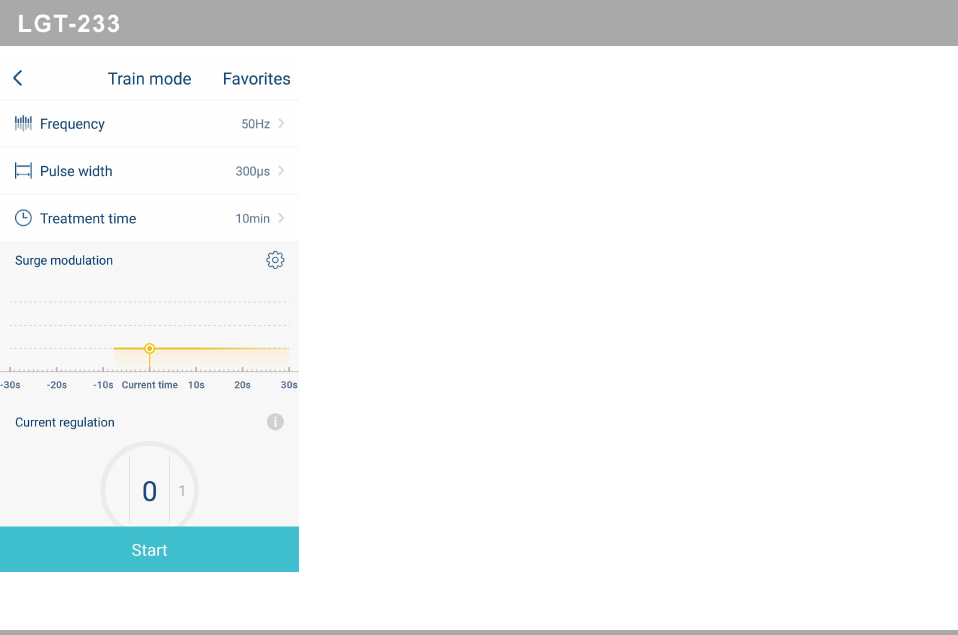Click the -10s axis label
Screen dimensions: 958x635
103,385
